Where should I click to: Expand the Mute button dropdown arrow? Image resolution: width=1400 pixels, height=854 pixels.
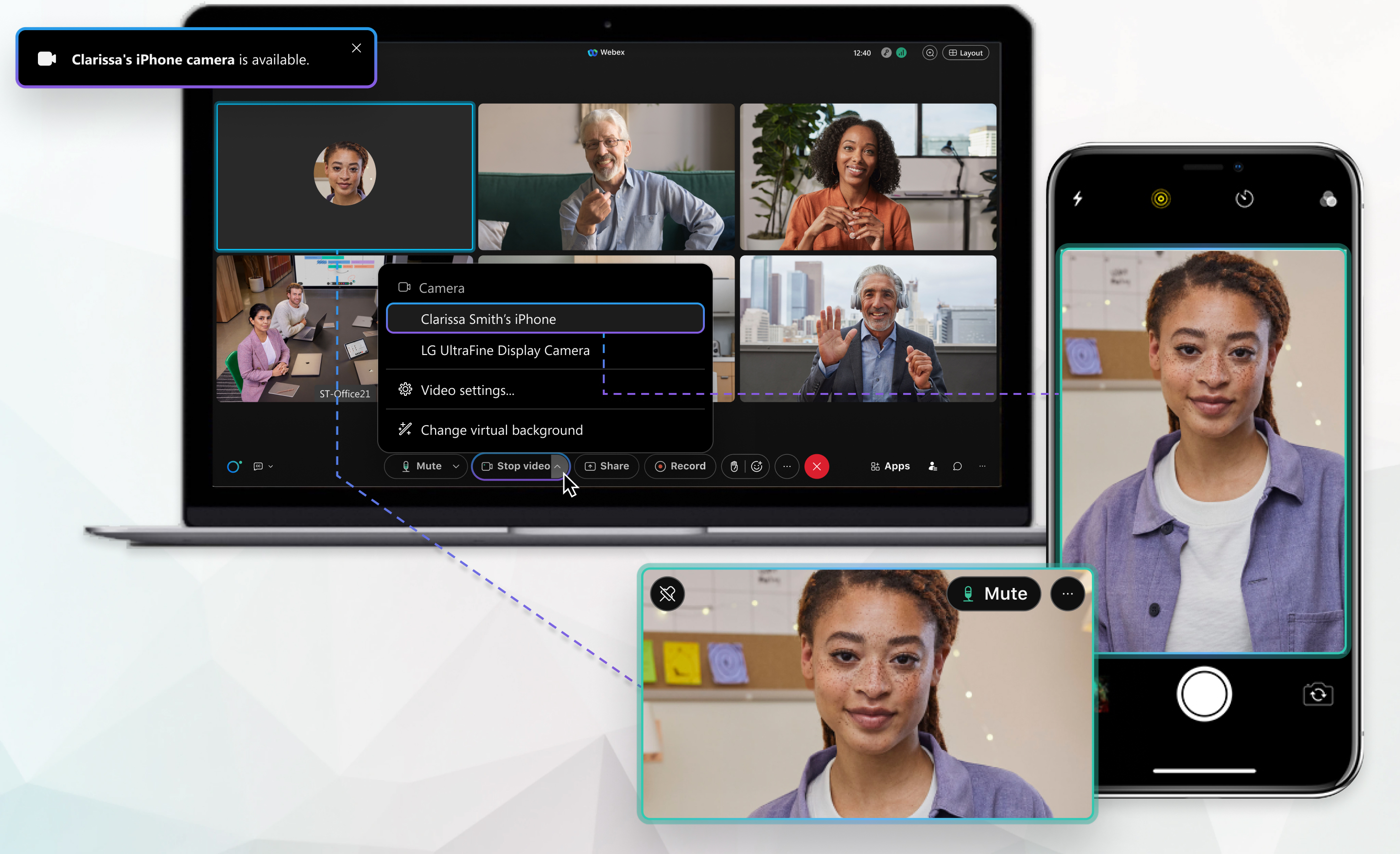click(452, 466)
